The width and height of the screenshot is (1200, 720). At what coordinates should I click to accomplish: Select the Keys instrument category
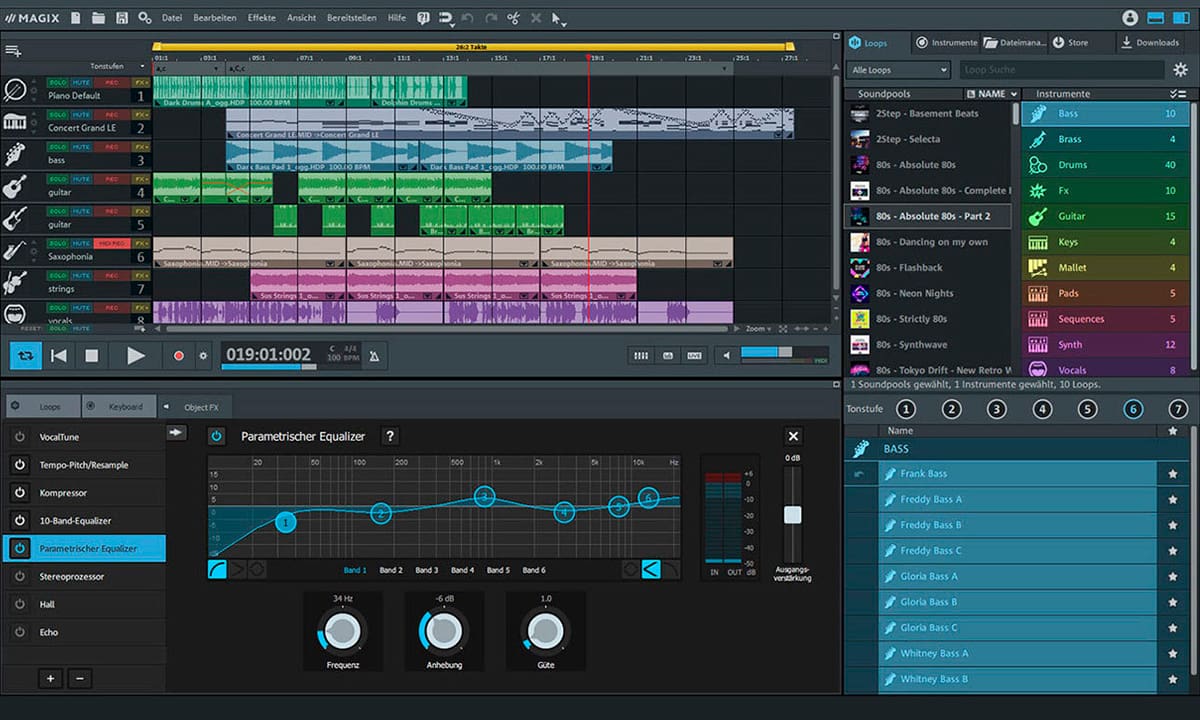(1106, 242)
